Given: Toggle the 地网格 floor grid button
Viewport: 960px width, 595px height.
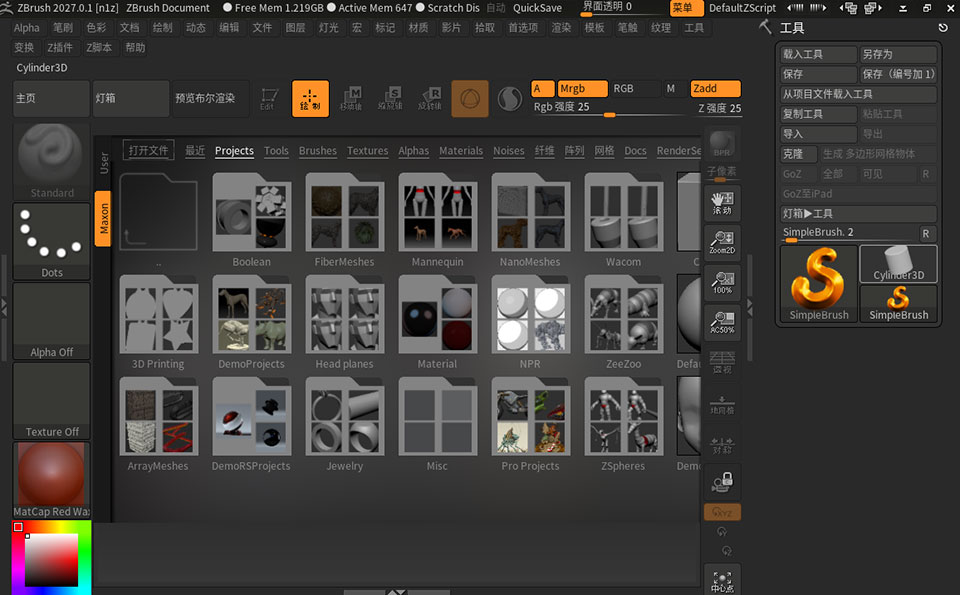Looking at the screenshot, I should tap(722, 404).
